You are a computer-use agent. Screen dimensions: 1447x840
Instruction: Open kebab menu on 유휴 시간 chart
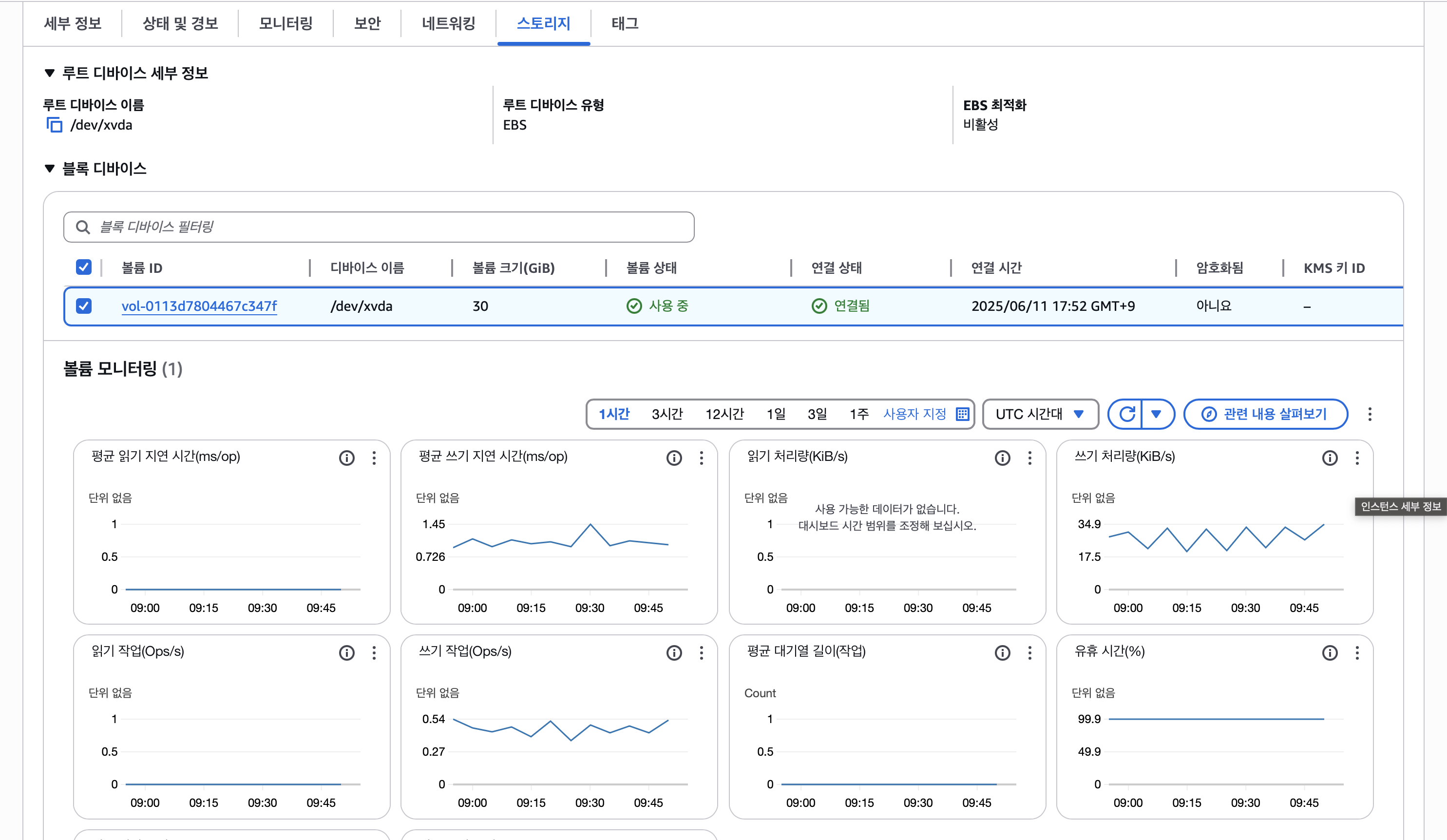click(x=1357, y=653)
